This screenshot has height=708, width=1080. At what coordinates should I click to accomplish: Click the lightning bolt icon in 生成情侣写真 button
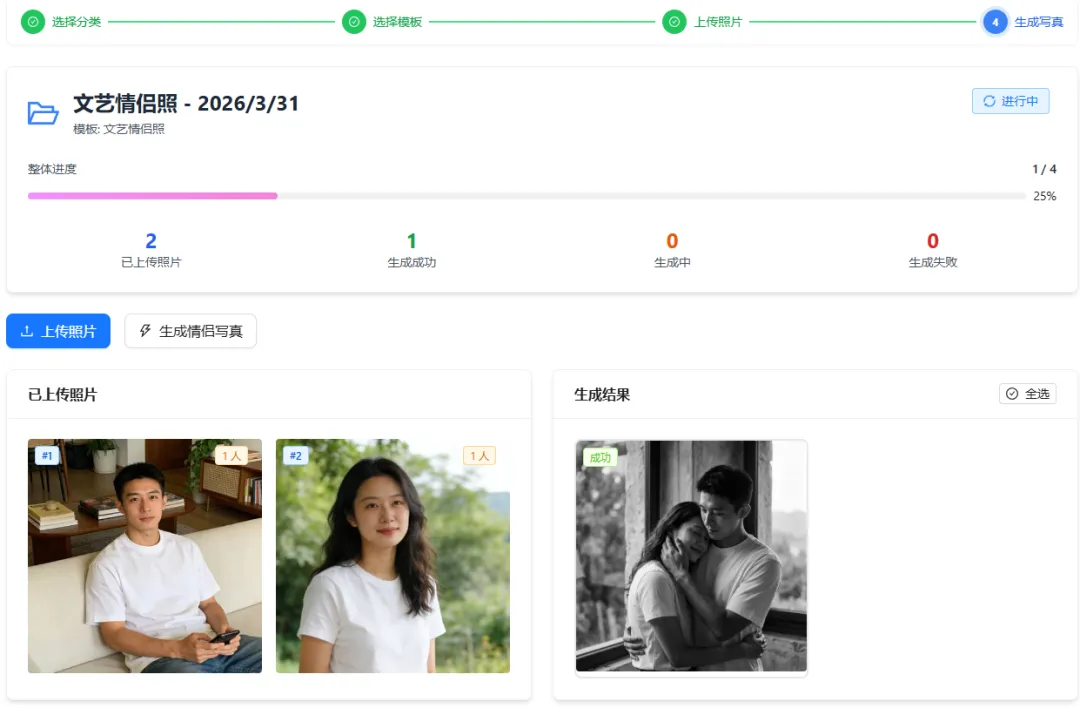tap(145, 331)
